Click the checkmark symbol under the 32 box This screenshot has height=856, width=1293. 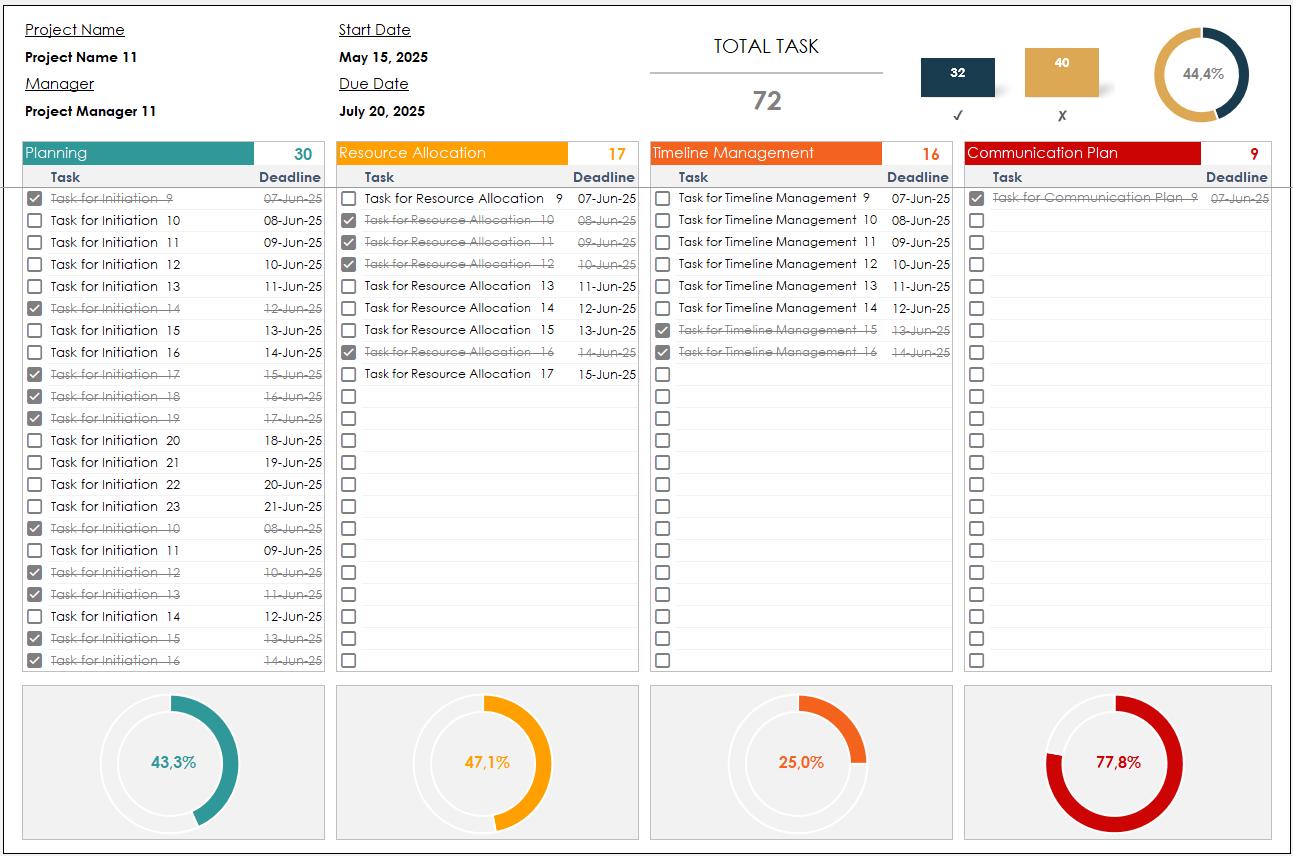coord(958,116)
